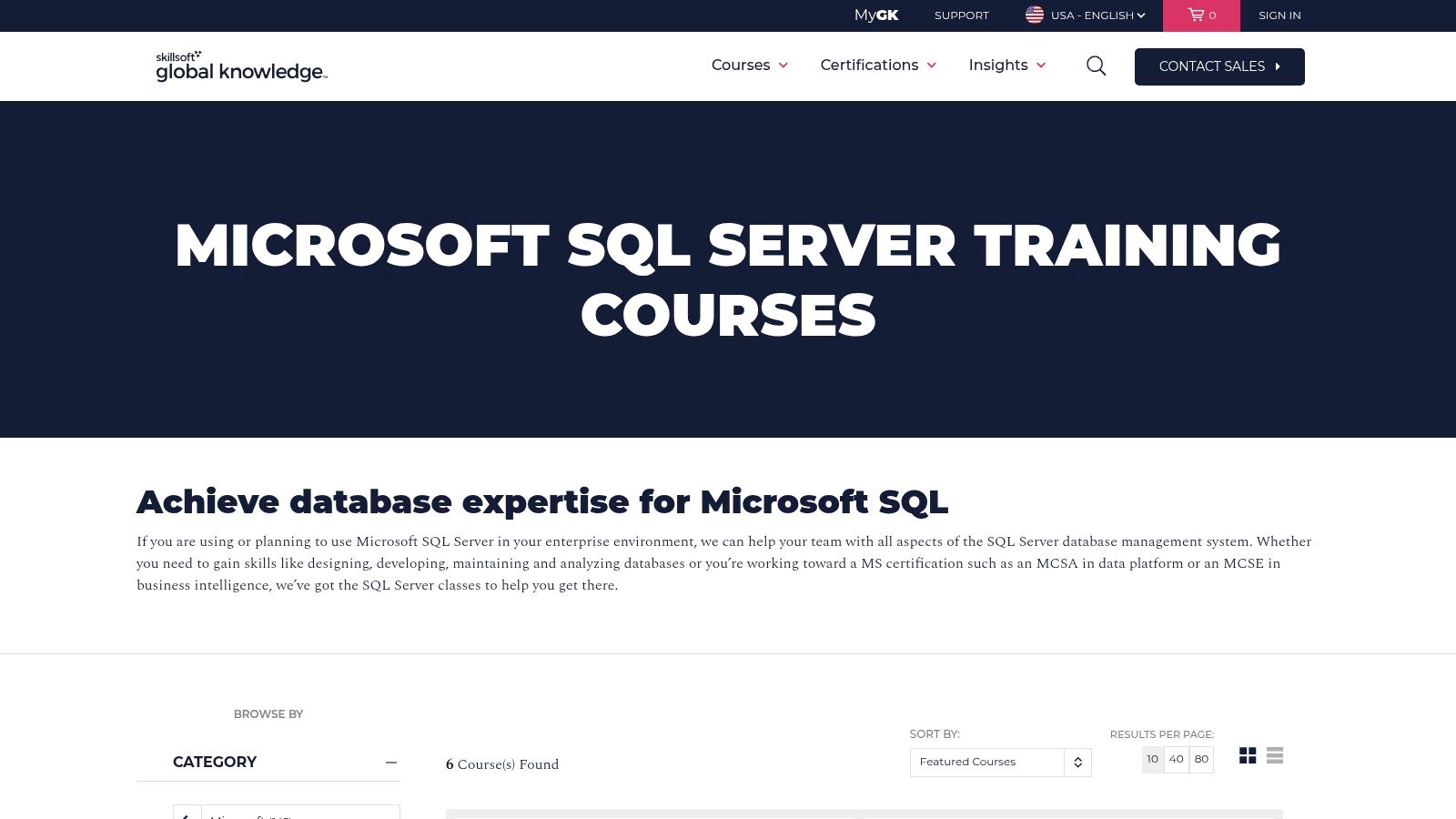The image size is (1456, 819).
Task: Show 10 results per page
Action: pos(1153,759)
